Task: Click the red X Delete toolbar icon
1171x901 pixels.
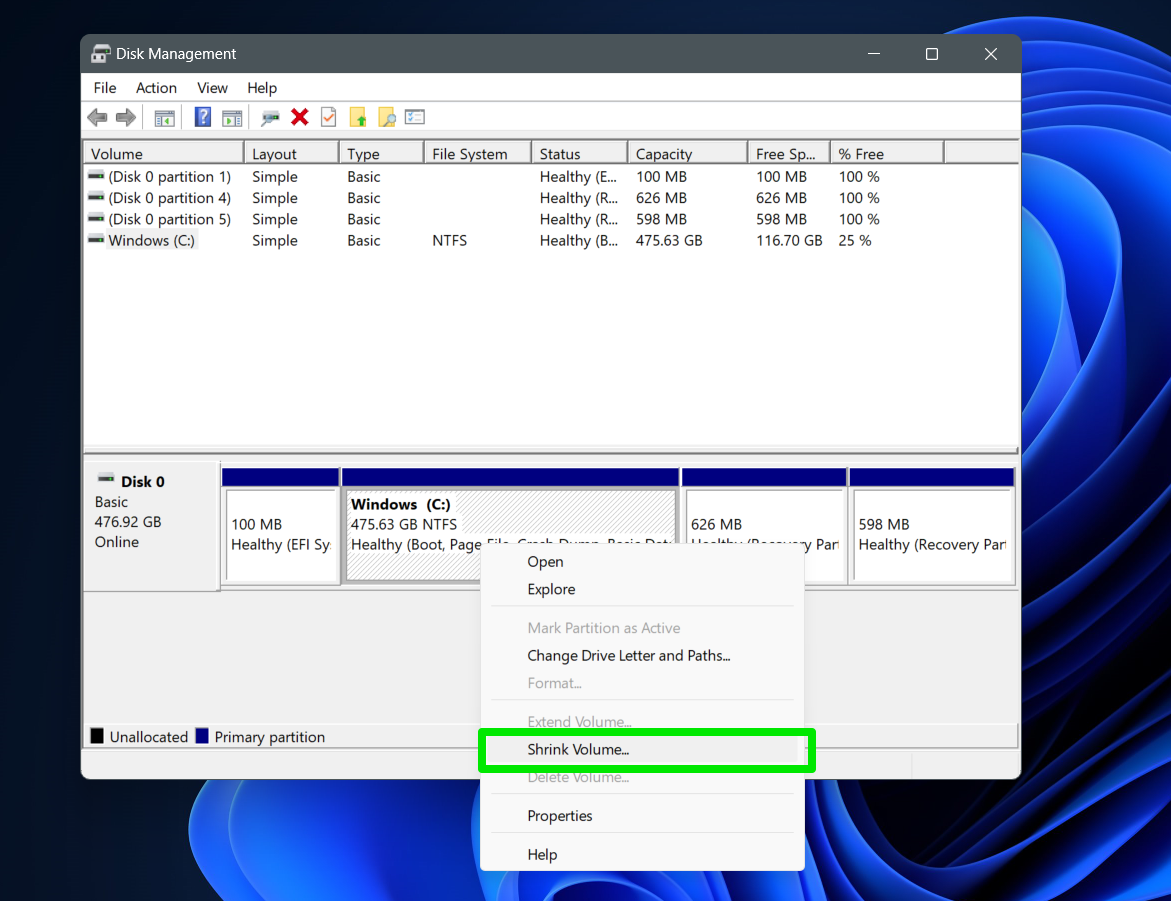Action: [299, 117]
